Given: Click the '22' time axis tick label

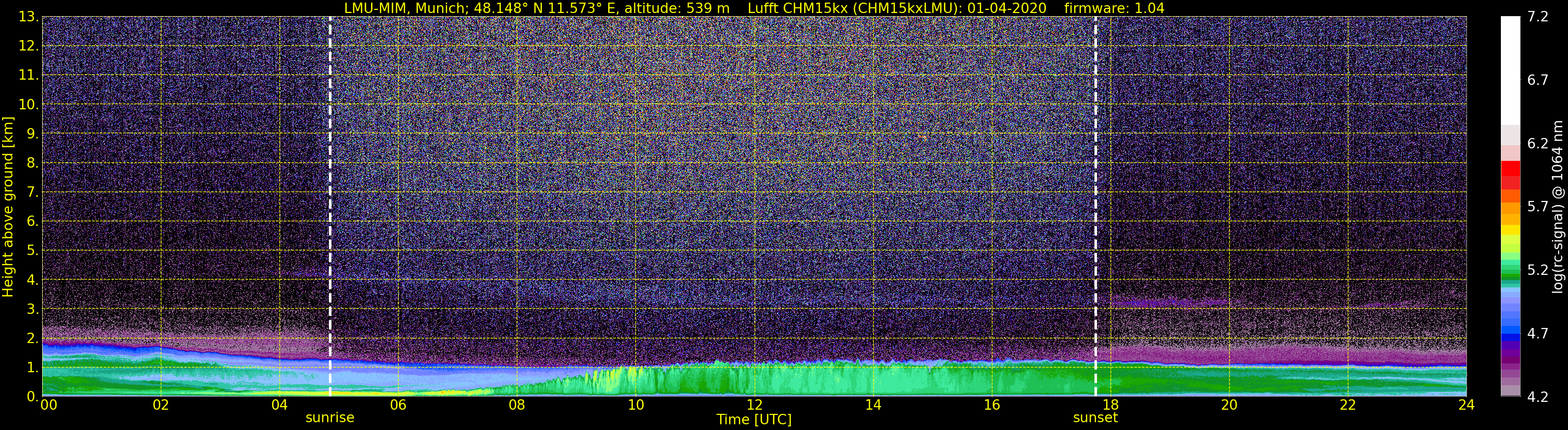Looking at the screenshot, I should click(x=1348, y=405).
